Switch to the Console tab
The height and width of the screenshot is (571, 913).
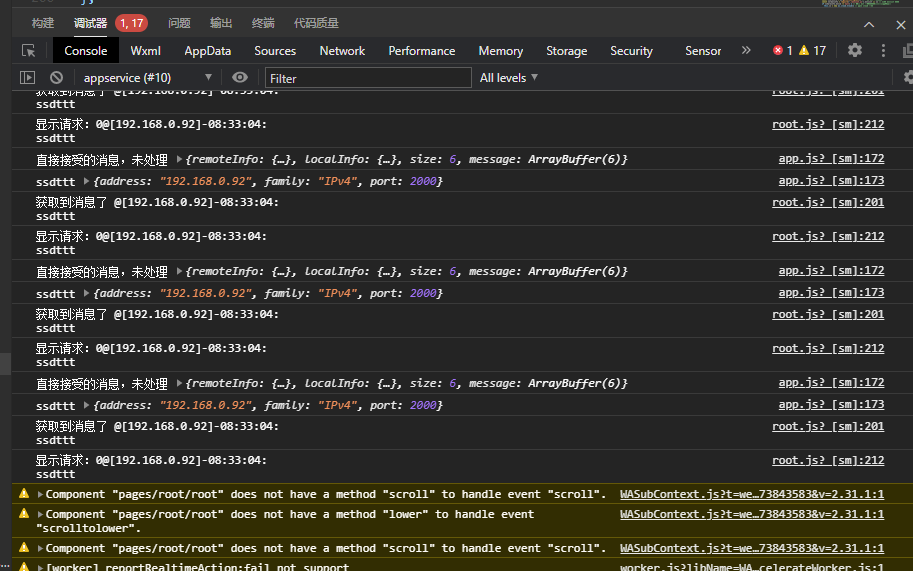86,51
